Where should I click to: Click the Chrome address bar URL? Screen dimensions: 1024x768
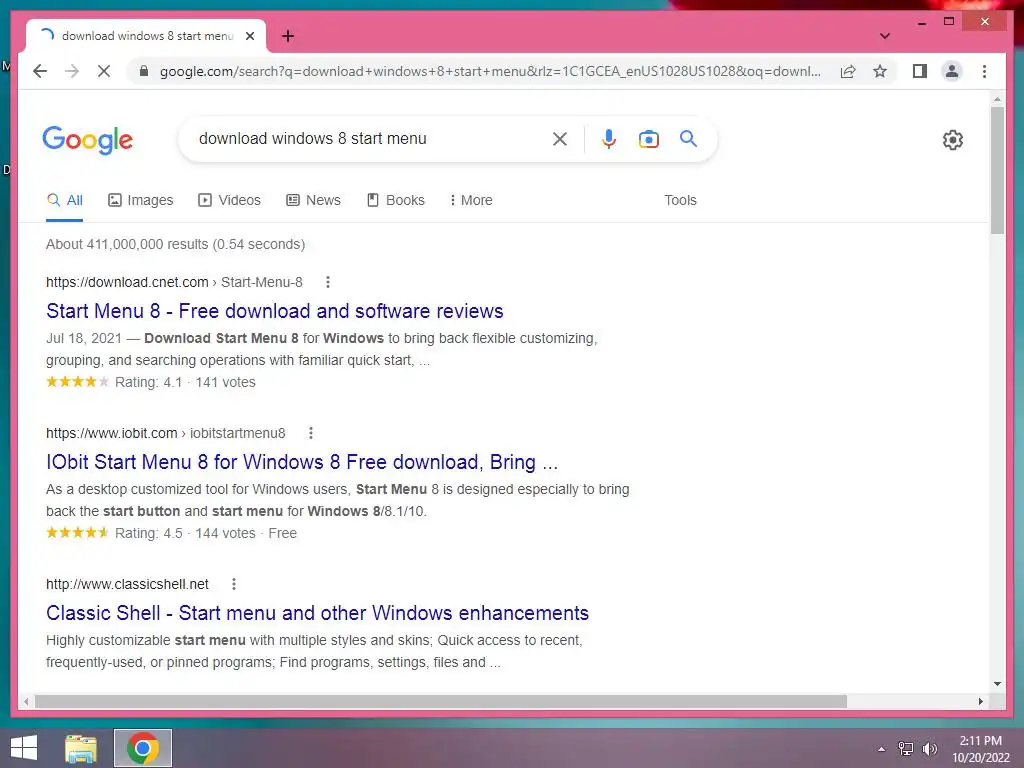490,71
